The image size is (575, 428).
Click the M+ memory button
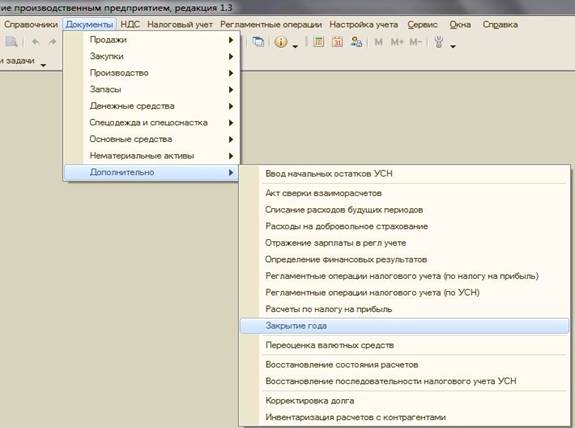click(397, 43)
